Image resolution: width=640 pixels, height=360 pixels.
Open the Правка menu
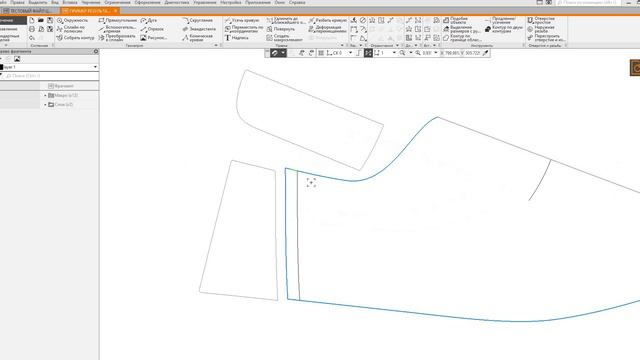pyautogui.click(x=18, y=2)
